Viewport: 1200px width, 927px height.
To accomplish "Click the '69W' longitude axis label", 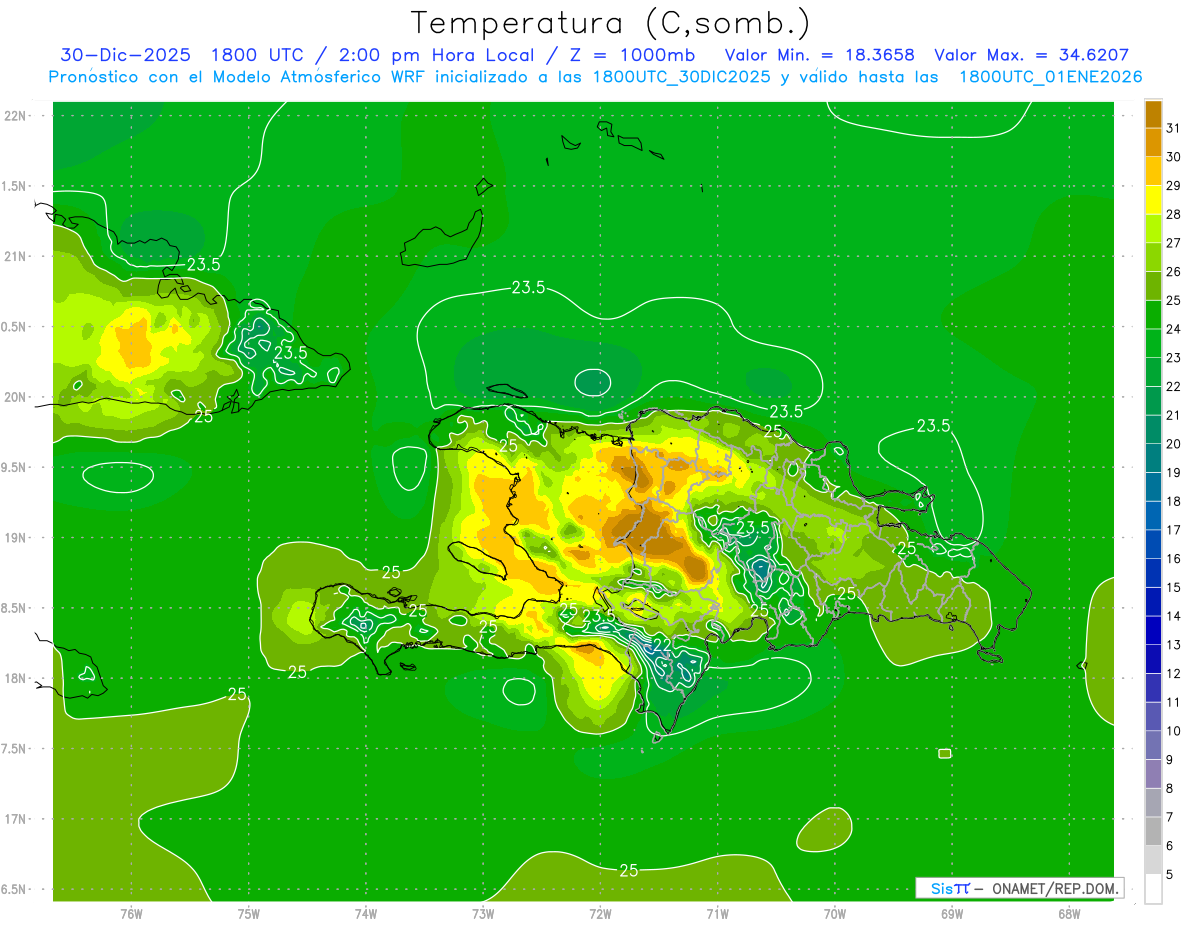I will pos(952,914).
